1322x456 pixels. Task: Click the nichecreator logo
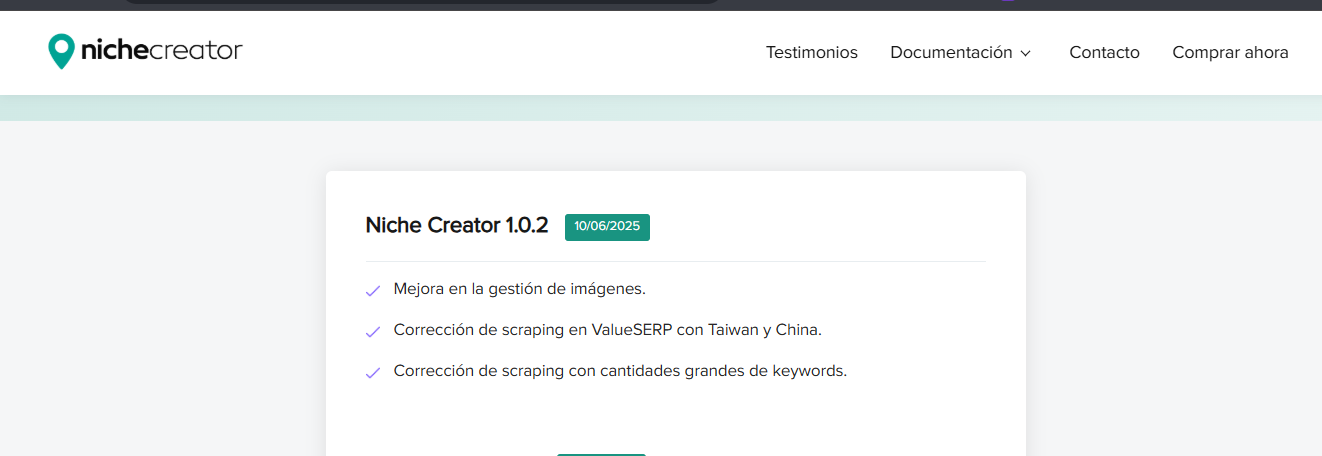tap(145, 50)
